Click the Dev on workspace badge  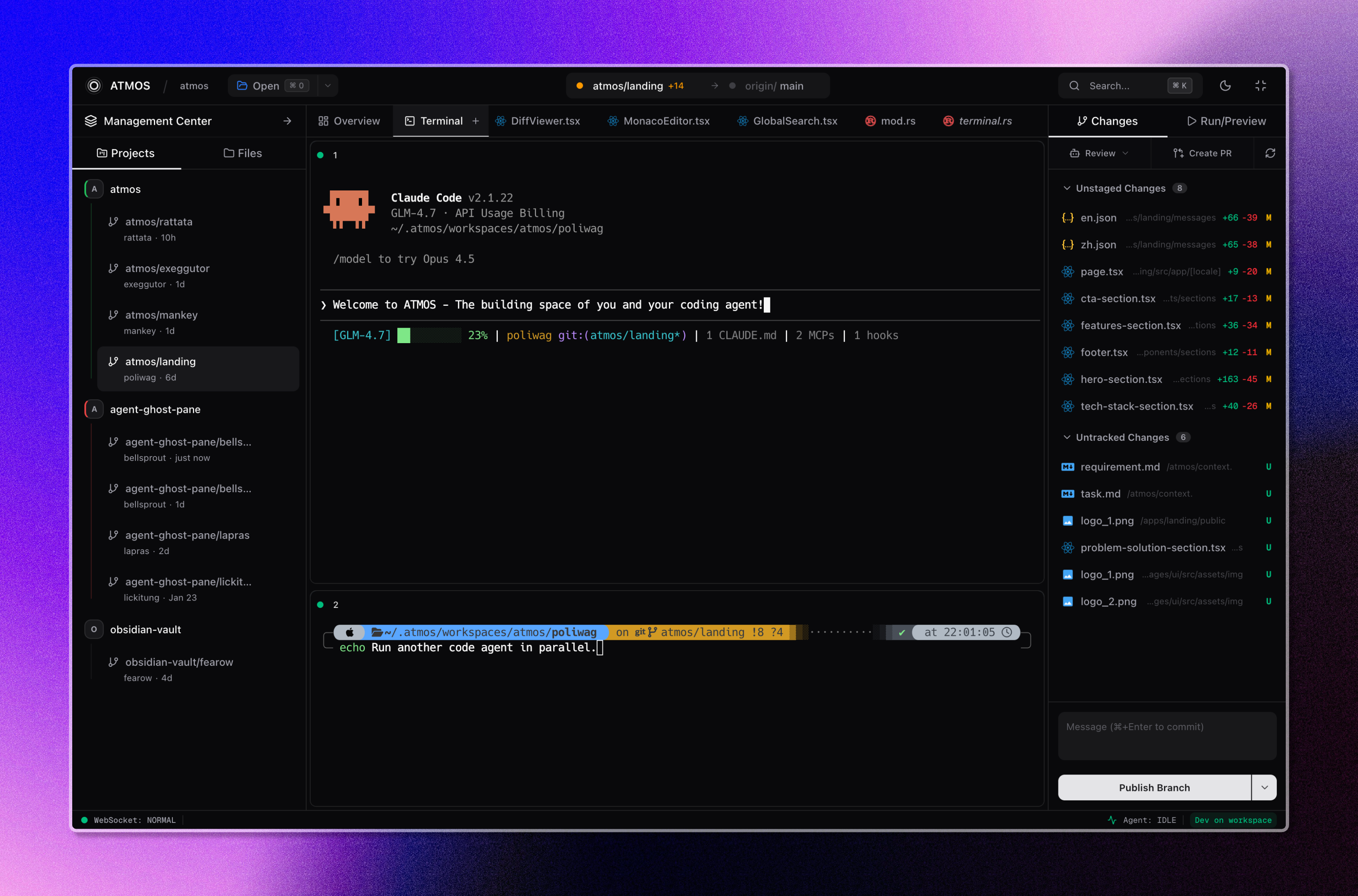coord(1233,820)
